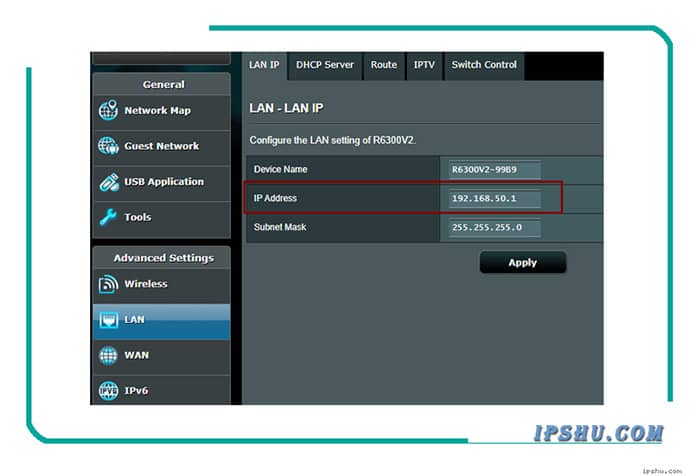This screenshot has width=700, height=476.
Task: Go to USB Application label
Action: pyautogui.click(x=164, y=182)
